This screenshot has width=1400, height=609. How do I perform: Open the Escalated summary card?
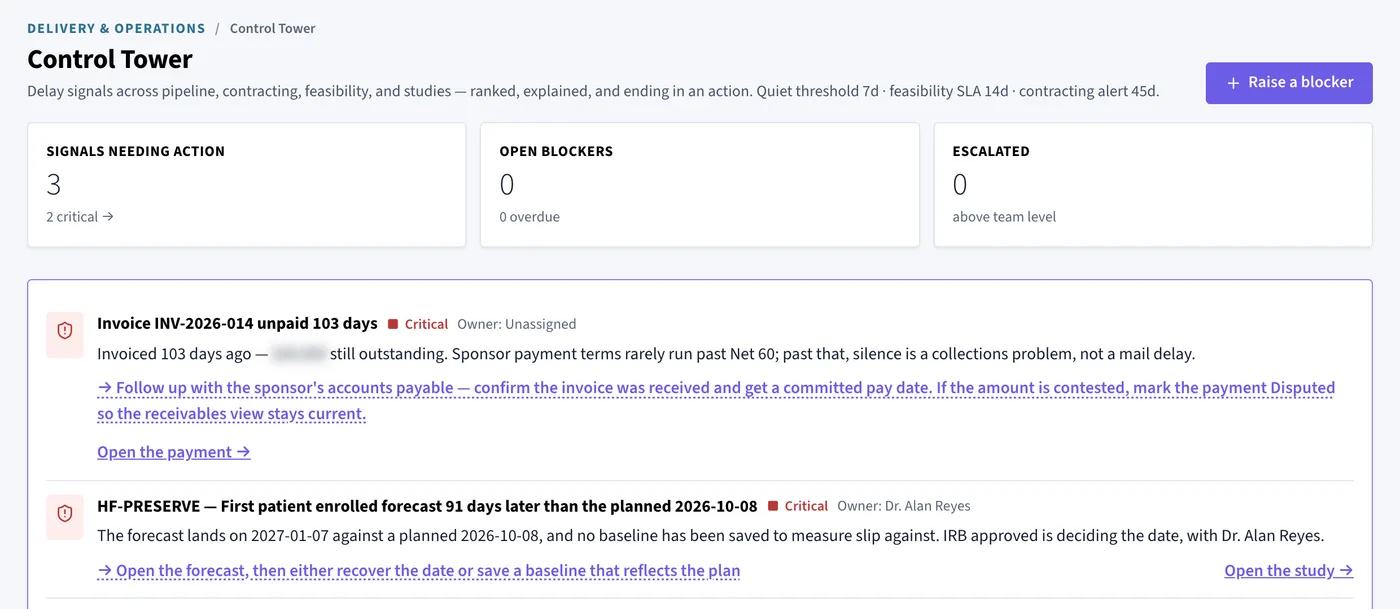[1153, 185]
